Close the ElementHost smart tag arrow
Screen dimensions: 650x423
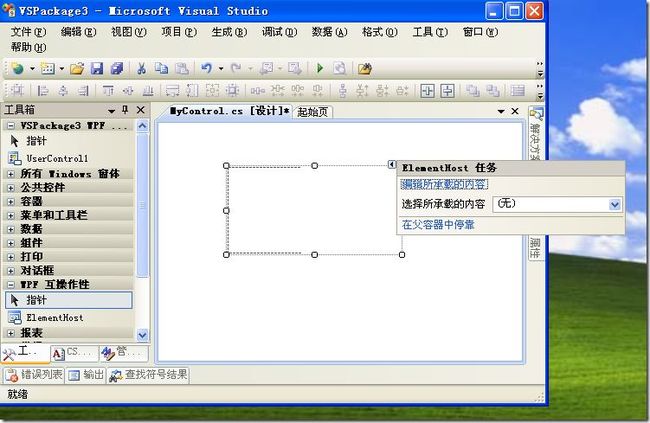click(392, 165)
